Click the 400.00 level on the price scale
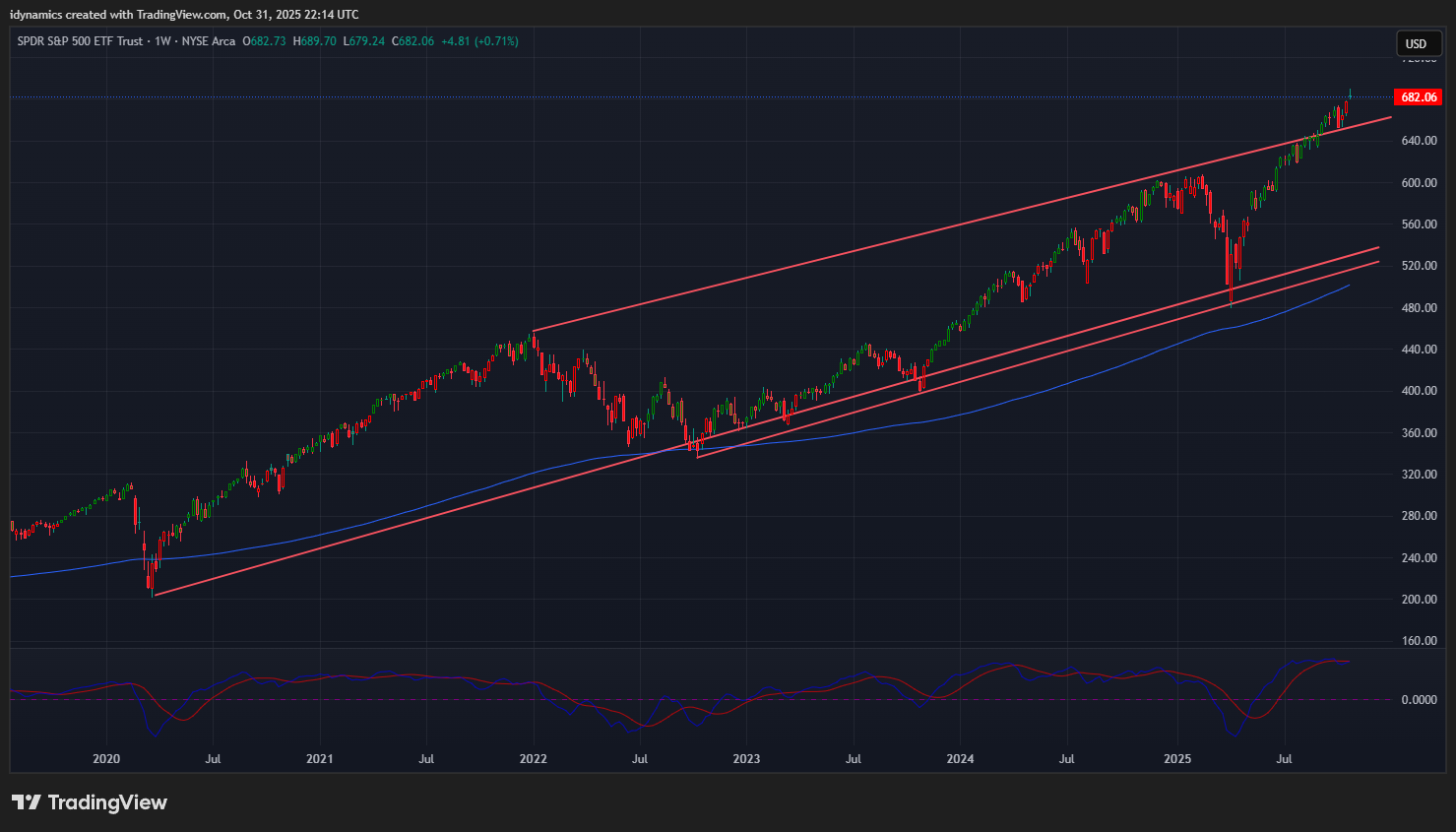1456x832 pixels. coord(1419,391)
